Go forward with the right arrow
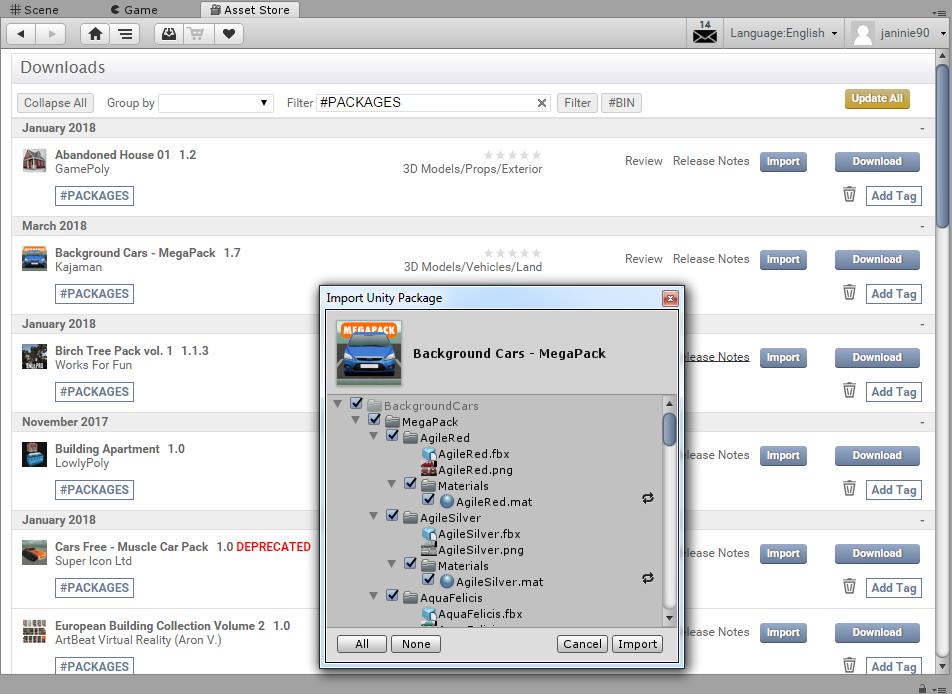Viewport: 952px width, 694px height. (x=51, y=33)
